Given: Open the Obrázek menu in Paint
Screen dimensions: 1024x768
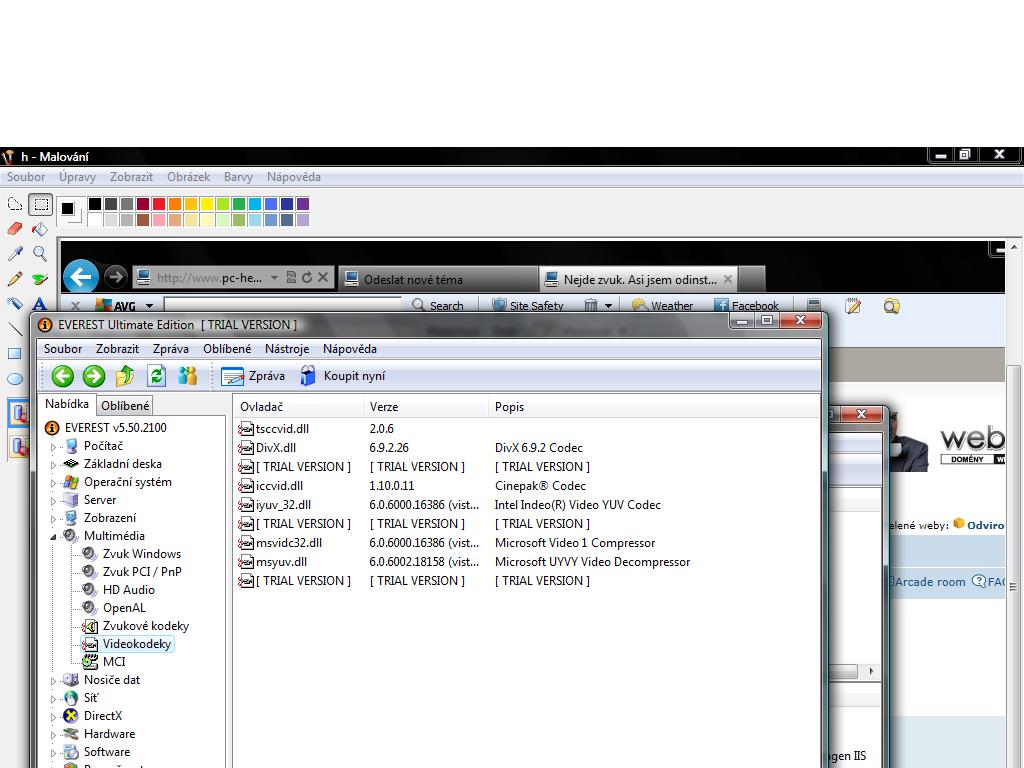Looking at the screenshot, I should 189,177.
